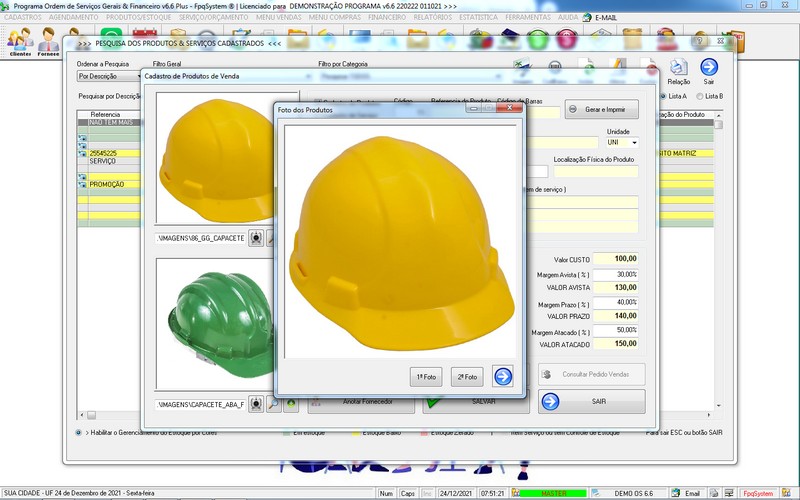
Task: Click the blue arrow in Foto dos Produtos
Action: coord(503,376)
